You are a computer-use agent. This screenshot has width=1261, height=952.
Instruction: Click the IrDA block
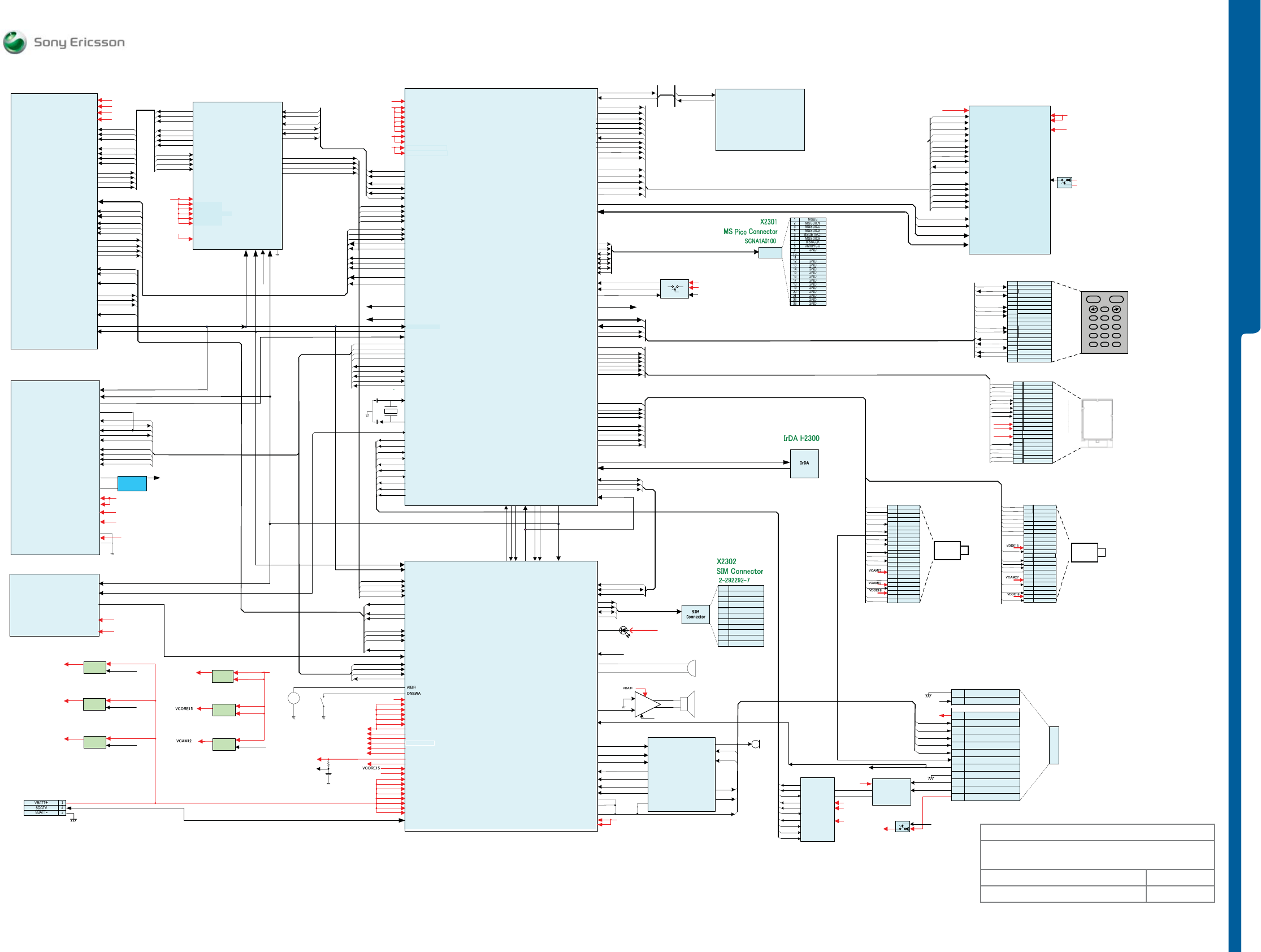[x=804, y=464]
